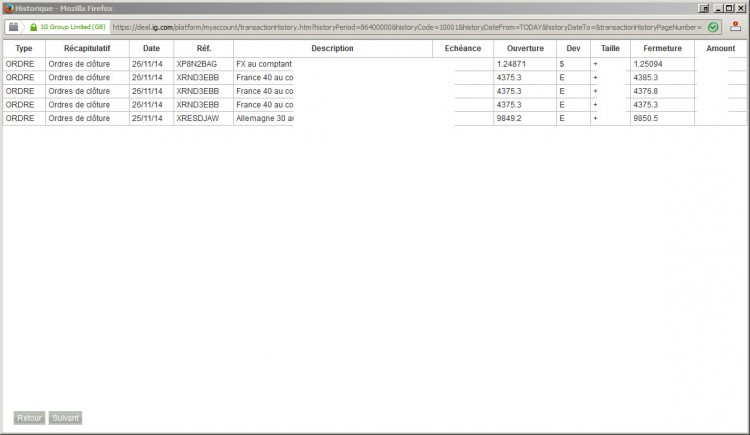Click opening value 9849.2

pos(509,118)
